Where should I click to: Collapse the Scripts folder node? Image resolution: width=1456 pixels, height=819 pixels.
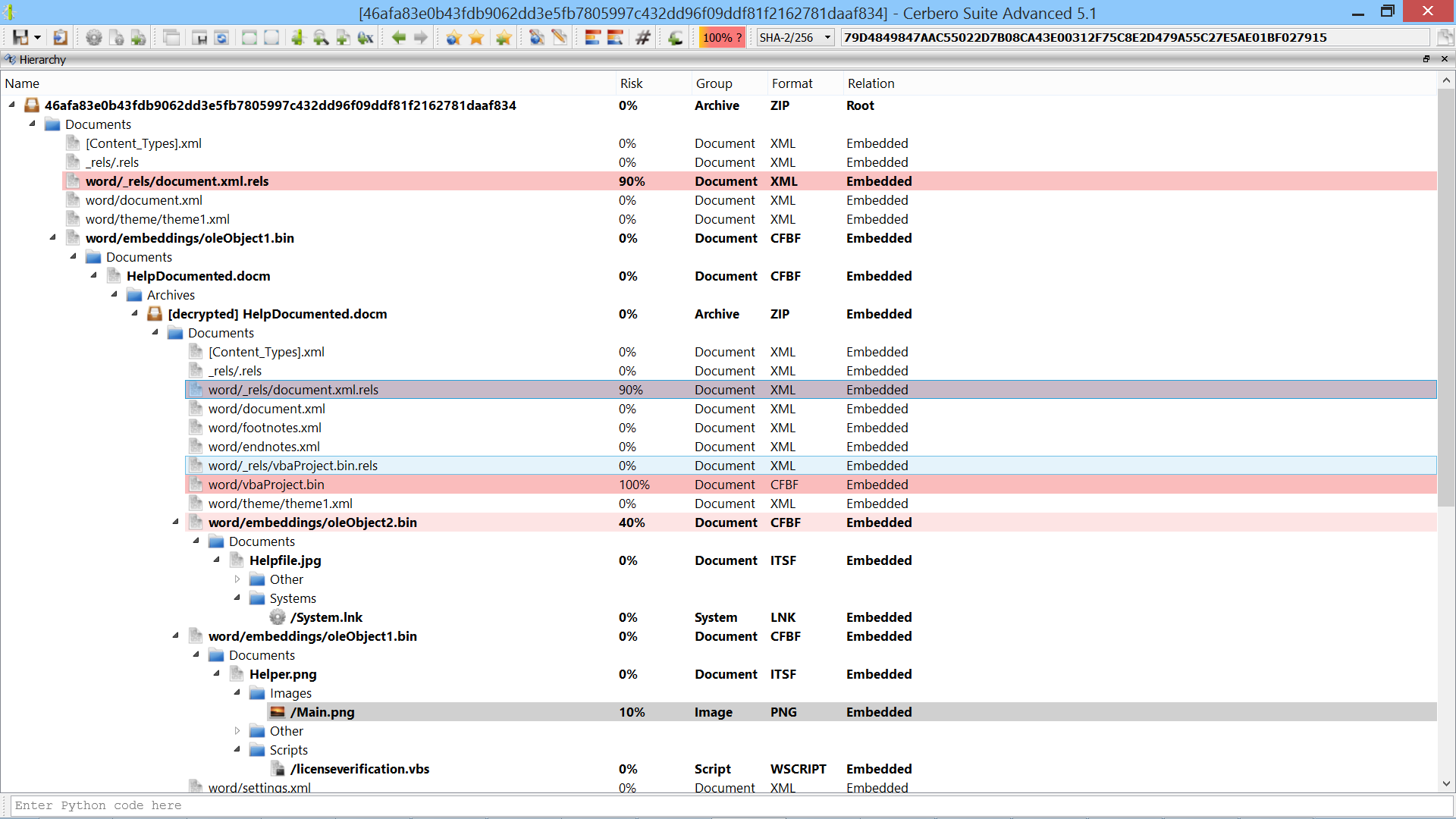tap(237, 749)
